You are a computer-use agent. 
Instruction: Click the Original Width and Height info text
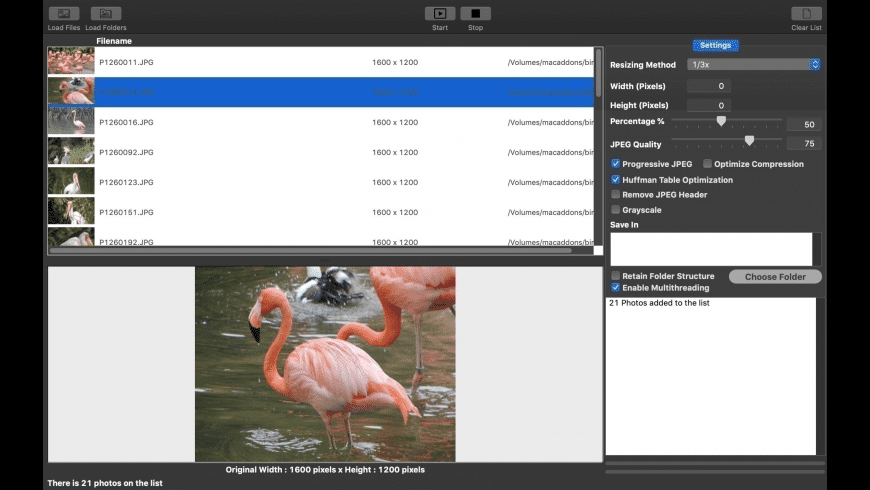point(325,469)
